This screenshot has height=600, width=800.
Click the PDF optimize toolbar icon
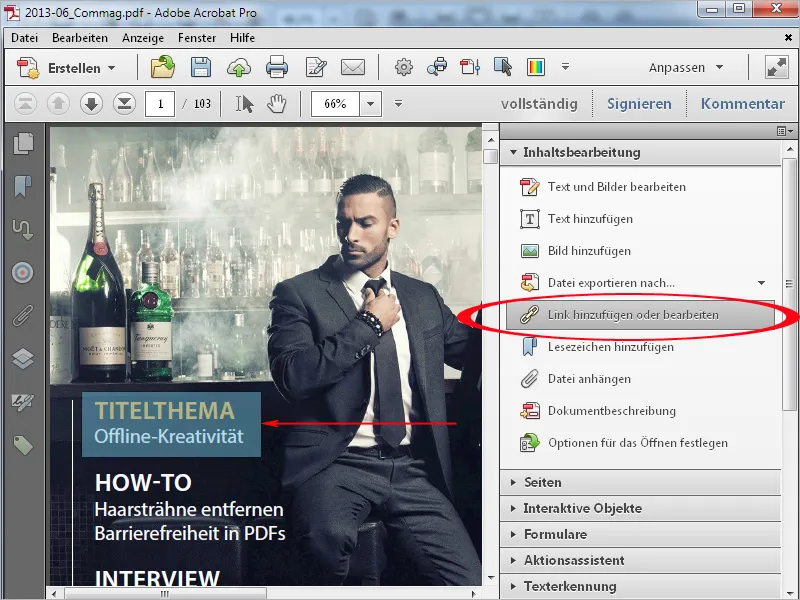tap(470, 67)
